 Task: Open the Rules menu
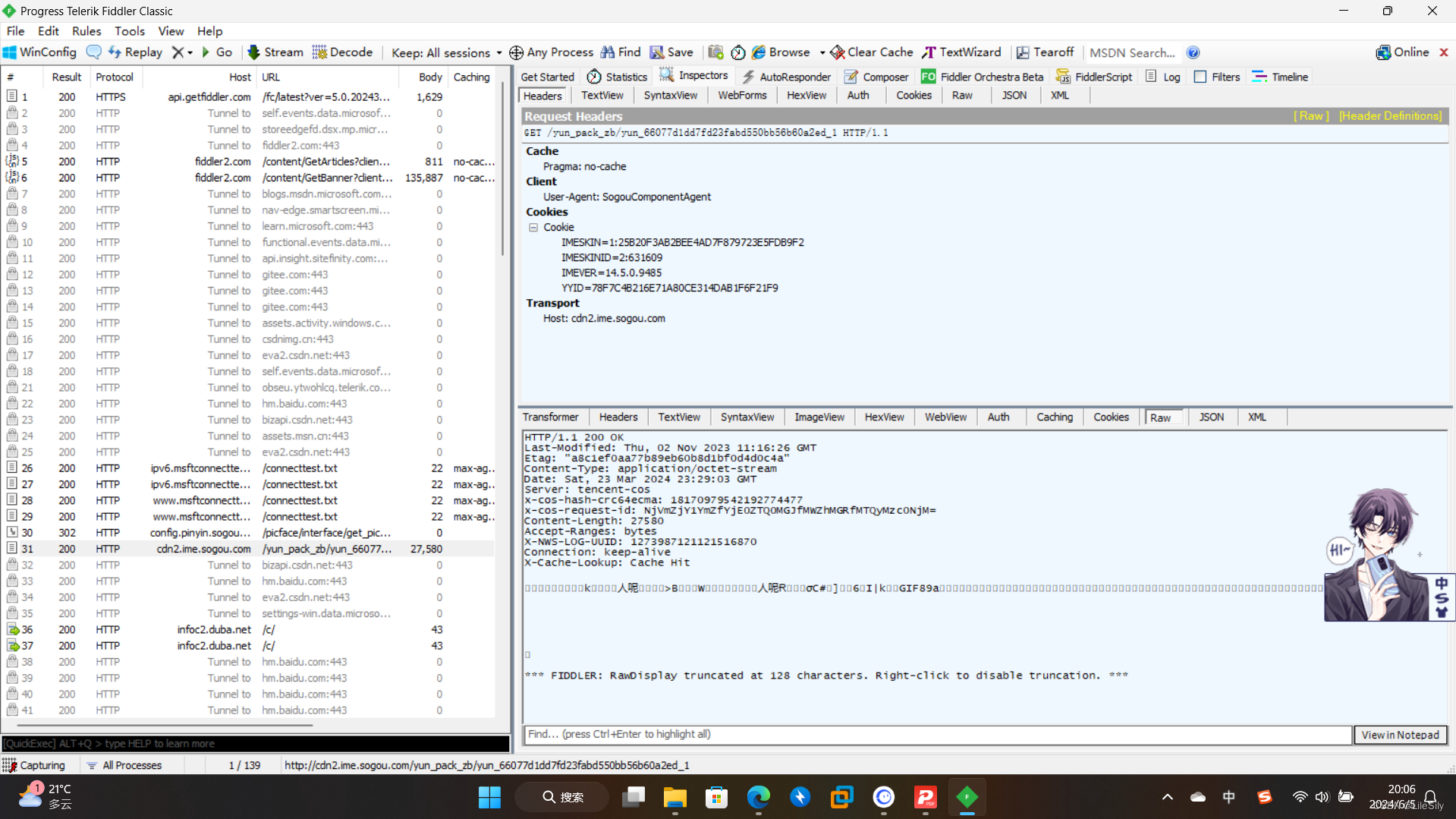(86, 31)
